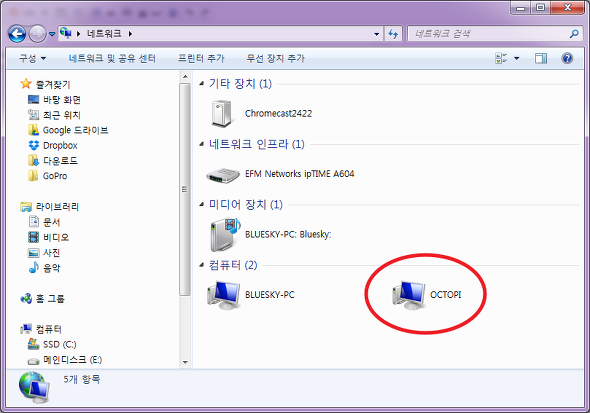Open 사진 library
590x413 pixels.
[x=52, y=252]
